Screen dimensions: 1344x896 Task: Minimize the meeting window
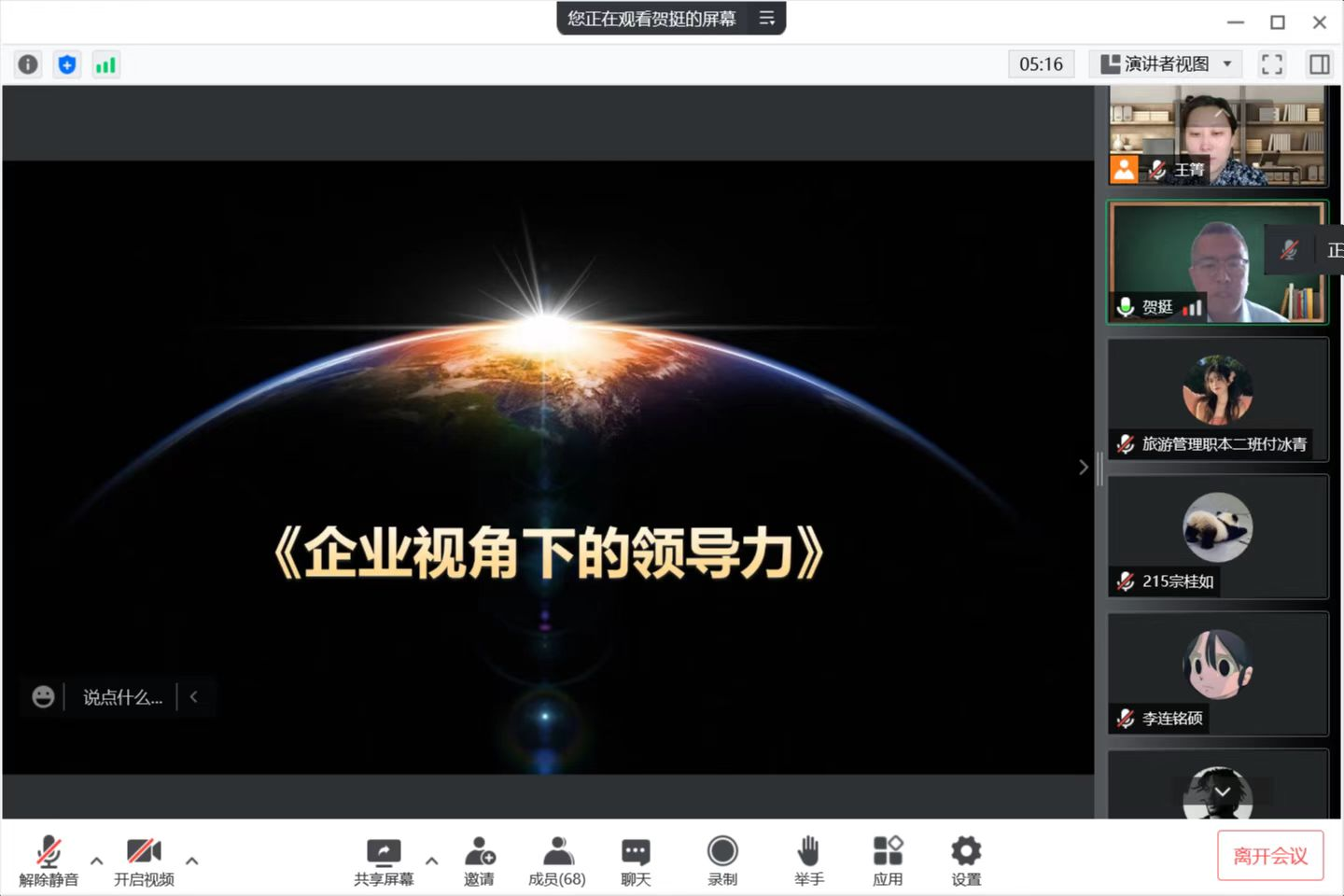1236,21
